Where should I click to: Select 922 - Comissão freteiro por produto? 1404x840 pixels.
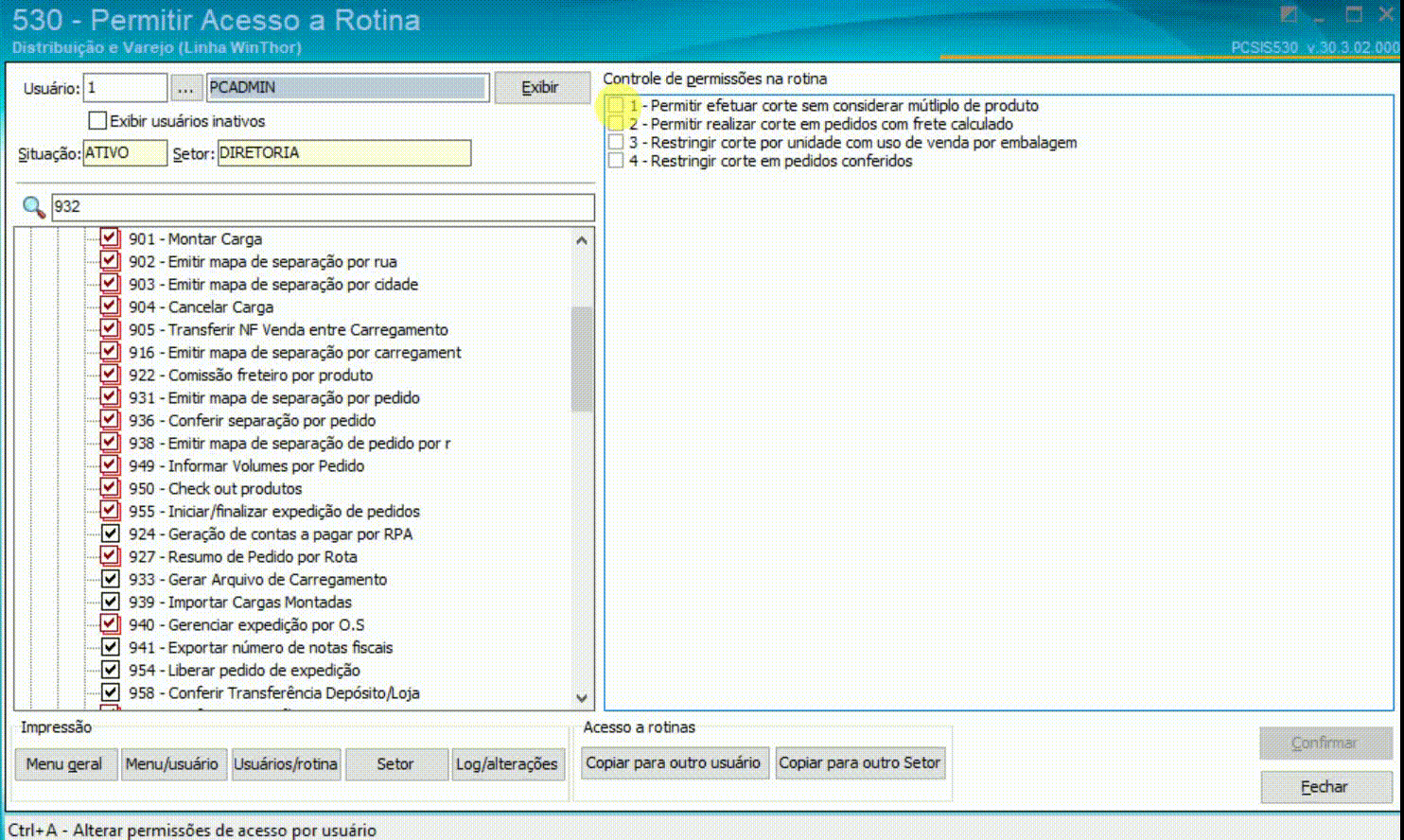coord(251,376)
